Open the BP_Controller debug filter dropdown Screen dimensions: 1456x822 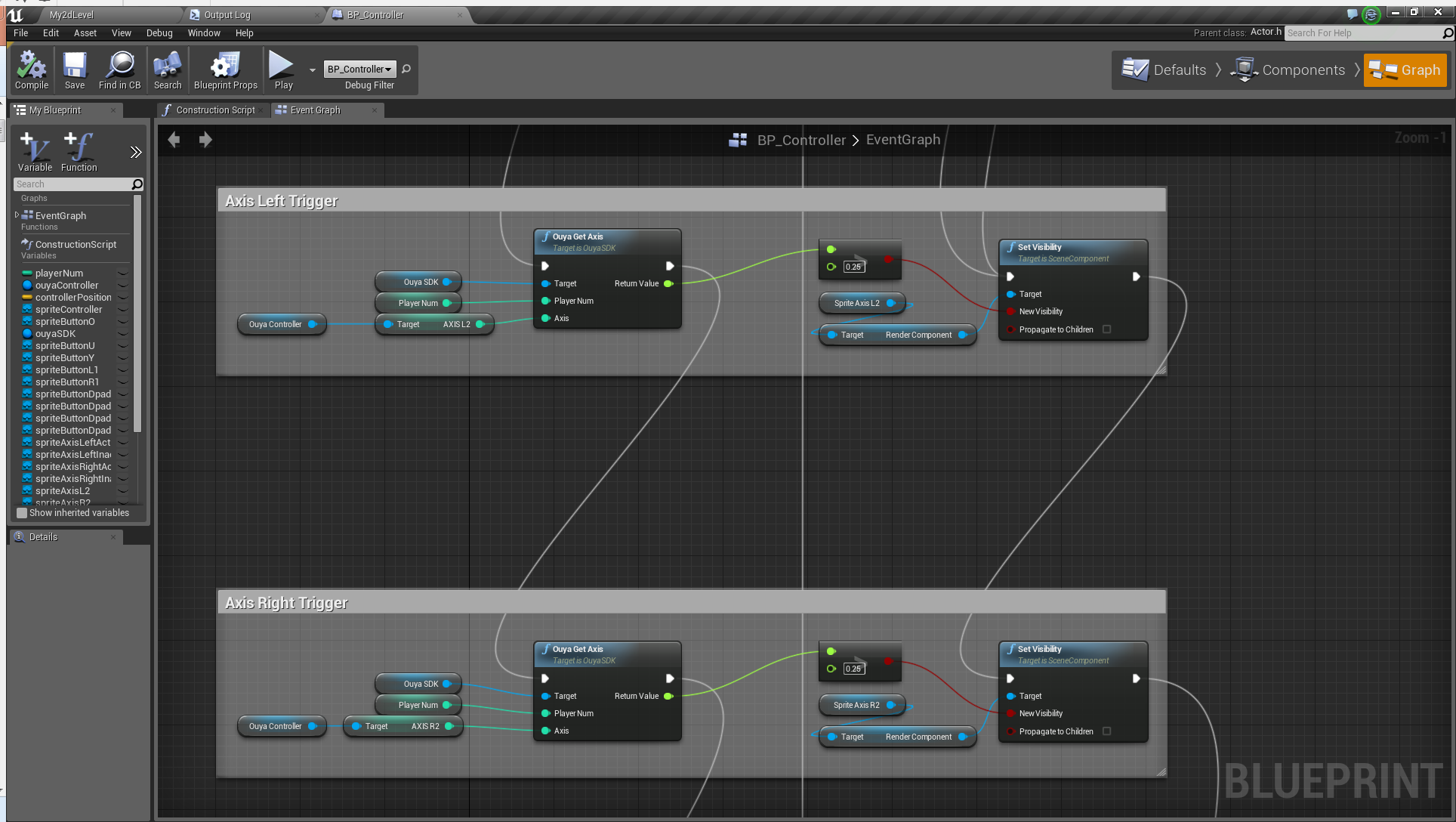click(x=359, y=70)
